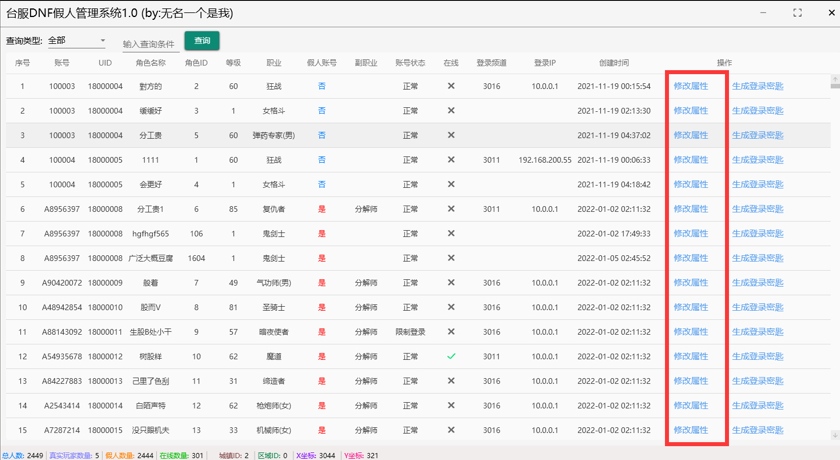Open the 查询类型 dropdown showing 全部

tap(77, 41)
